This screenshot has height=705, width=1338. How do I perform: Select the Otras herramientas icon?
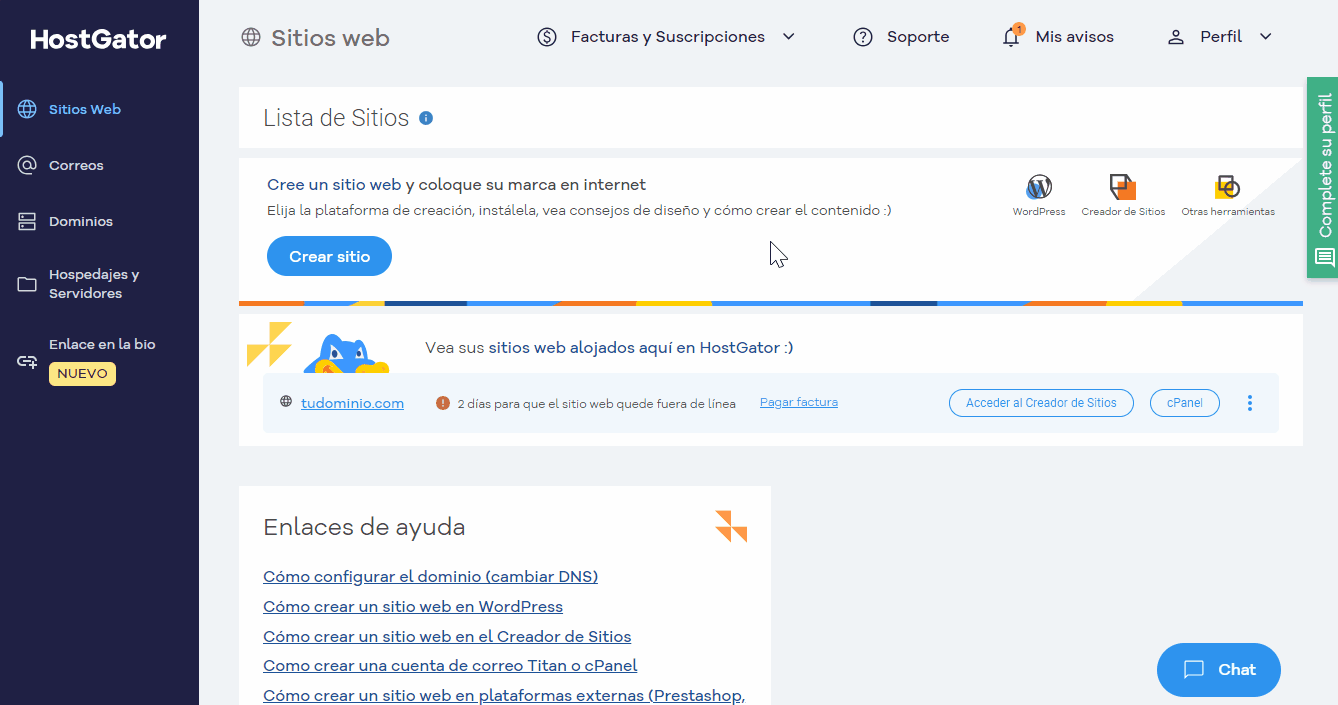point(1227,187)
